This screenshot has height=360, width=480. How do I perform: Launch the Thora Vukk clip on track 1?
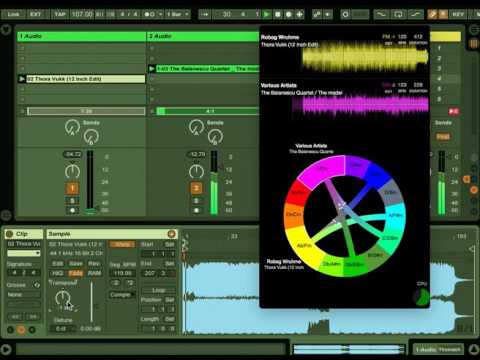[22, 79]
